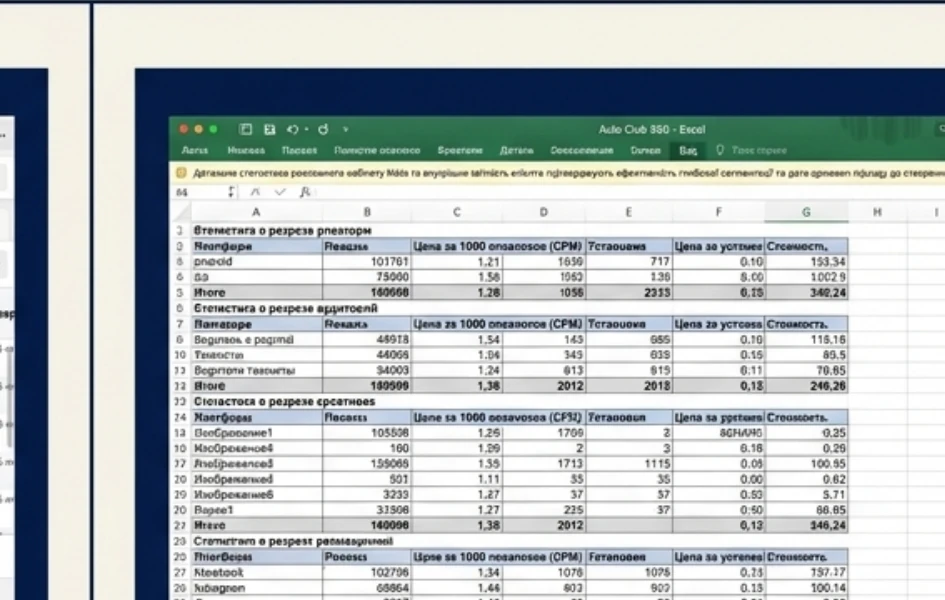The image size is (945, 600).
Task: Undo the last action using the toolbar arrow
Action: tap(293, 130)
